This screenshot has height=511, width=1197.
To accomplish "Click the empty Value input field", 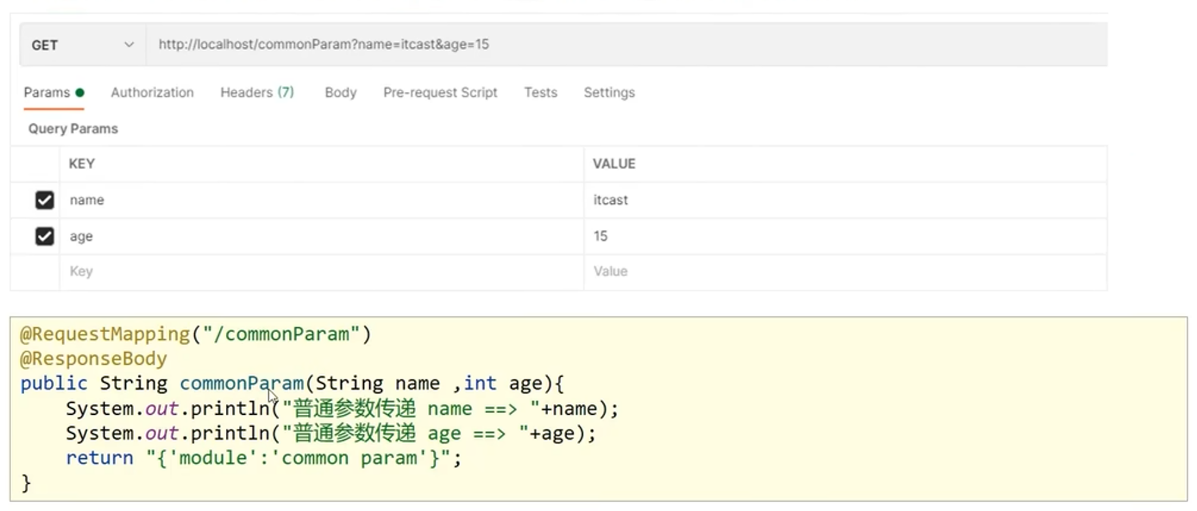I will (x=845, y=272).
